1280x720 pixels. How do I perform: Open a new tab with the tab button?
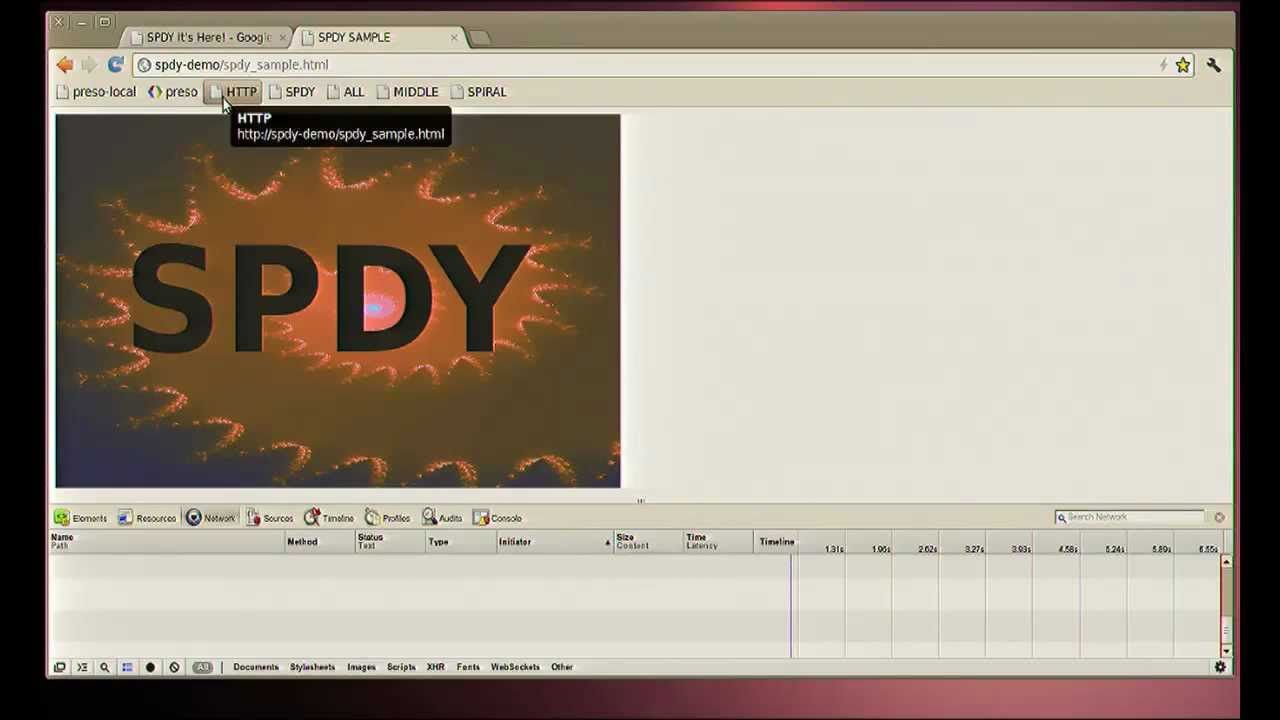pos(480,38)
